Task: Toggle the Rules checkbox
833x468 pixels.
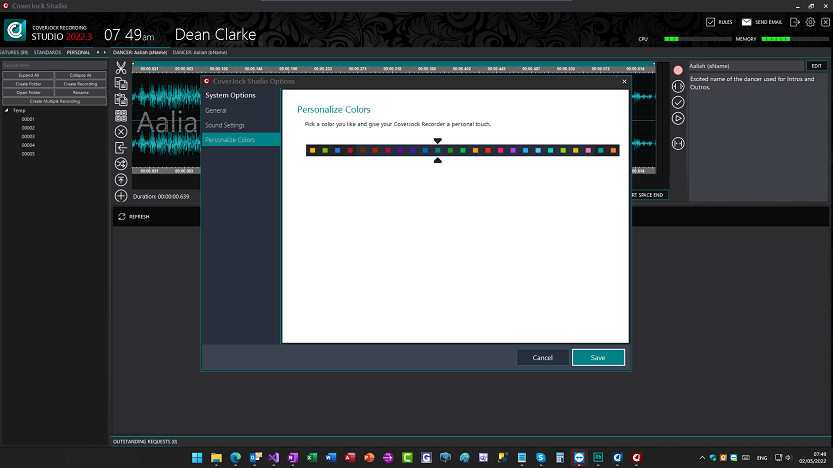Action: [x=710, y=21]
